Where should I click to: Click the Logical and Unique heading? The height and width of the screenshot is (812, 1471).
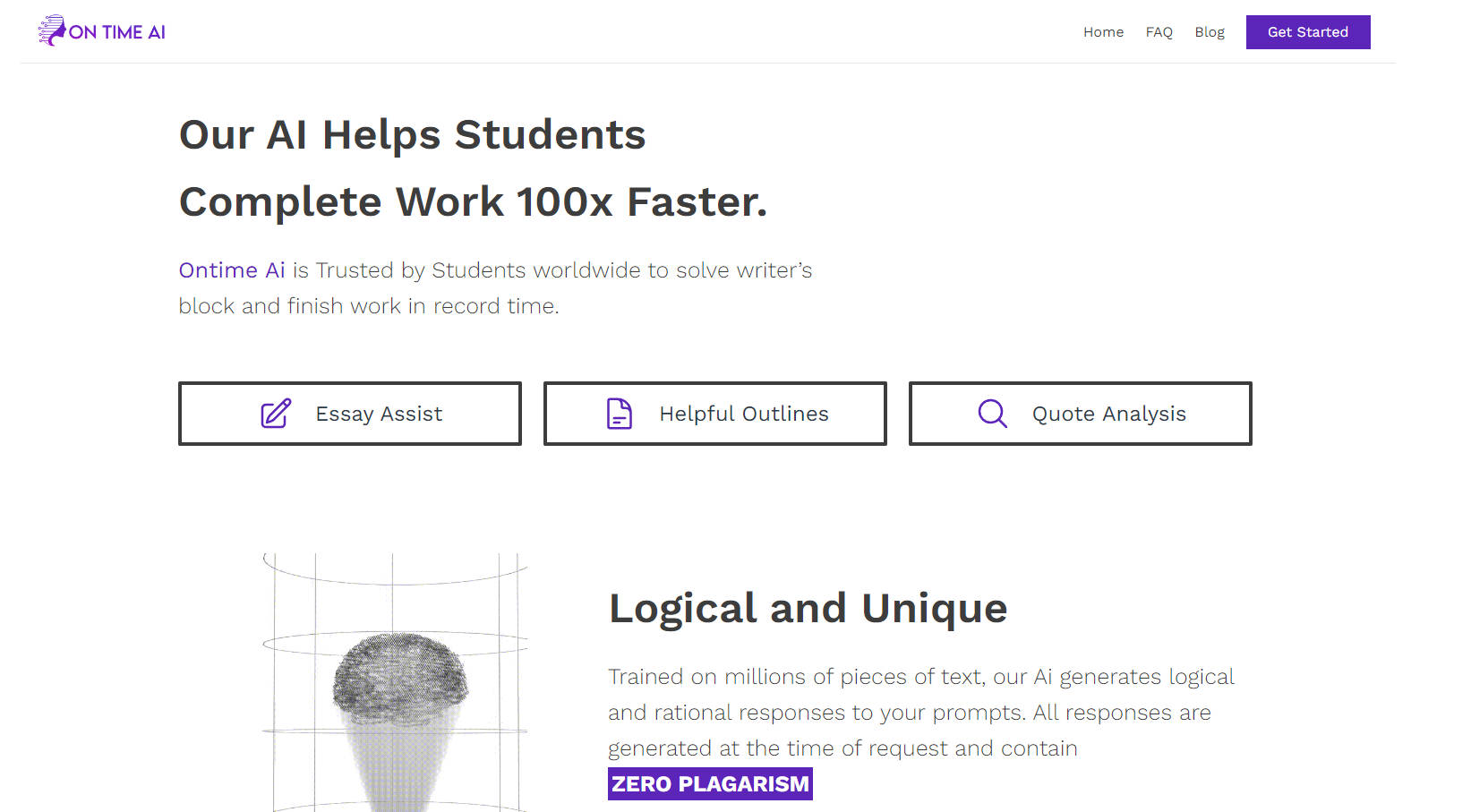tap(807, 608)
